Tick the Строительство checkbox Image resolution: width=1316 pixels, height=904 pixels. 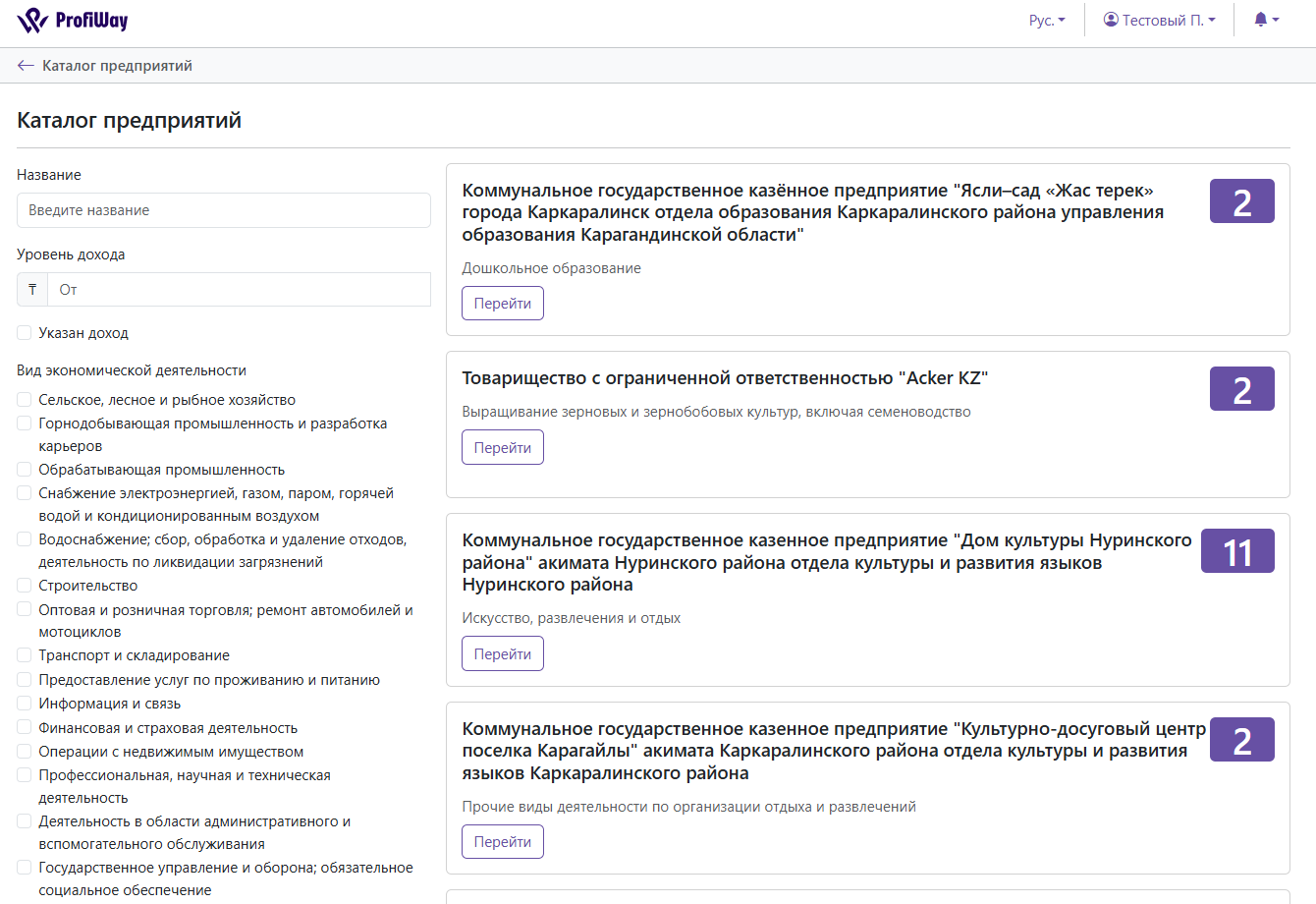click(x=25, y=586)
